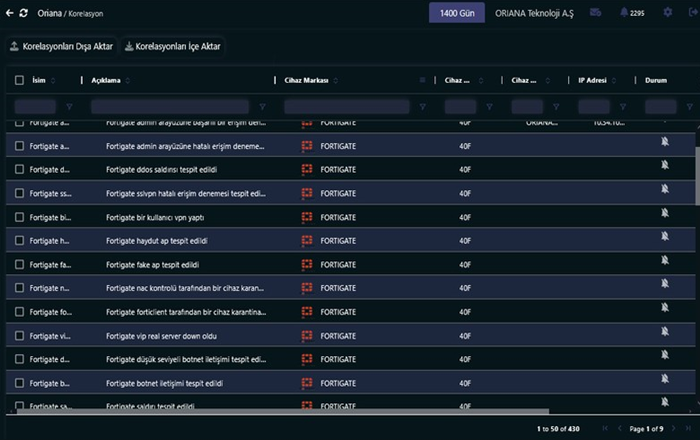Click 'Fortigate bir kullanıcı vpn yaptı' text

155,217
